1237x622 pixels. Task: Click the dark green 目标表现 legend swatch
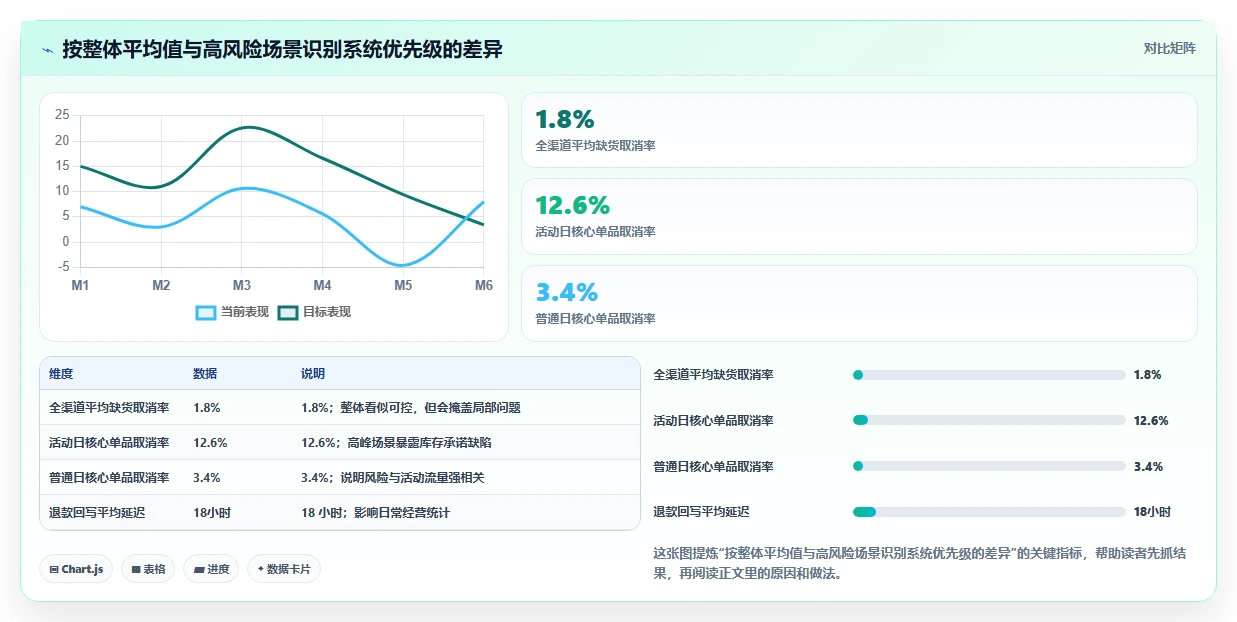pos(288,312)
